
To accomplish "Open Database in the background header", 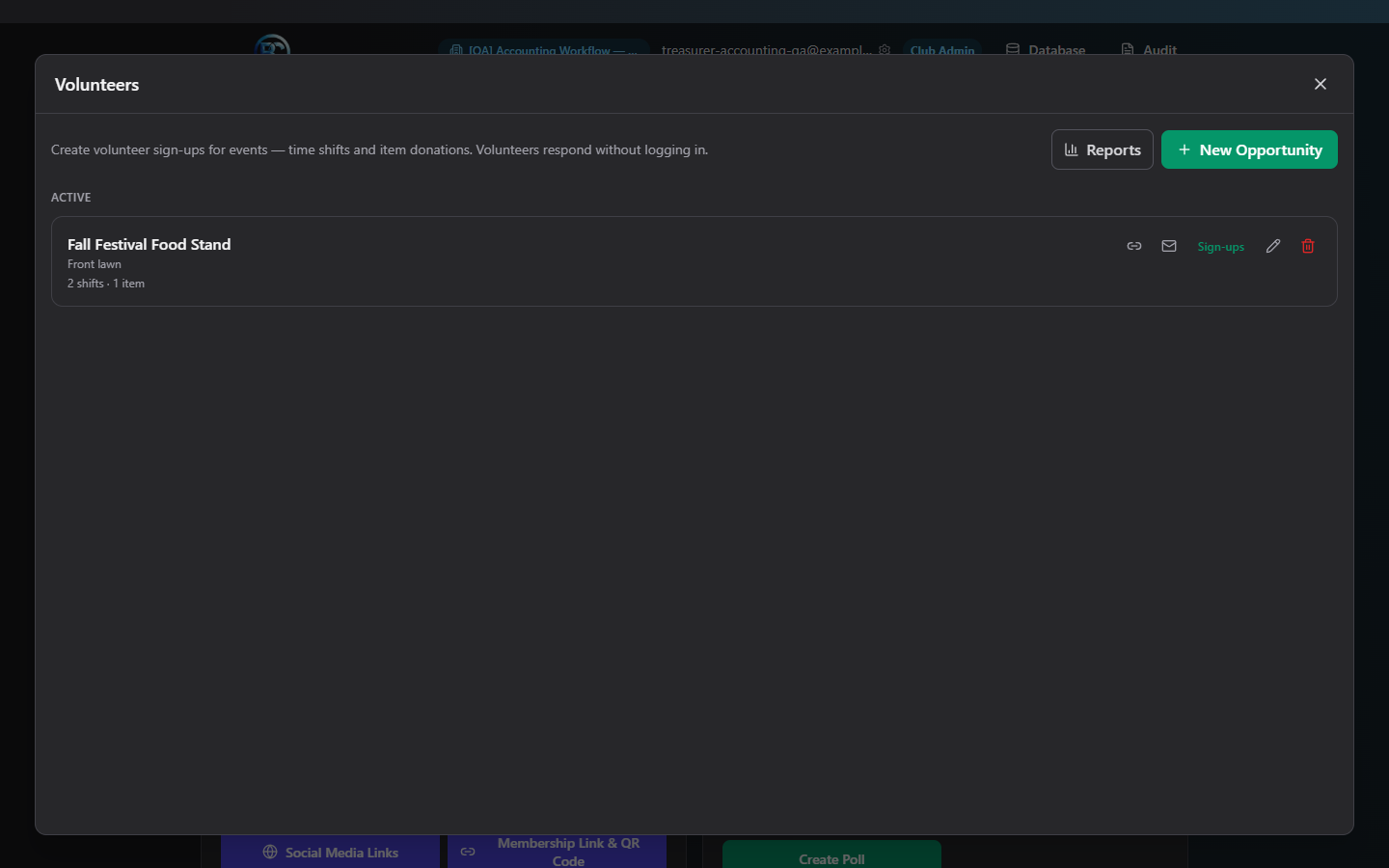I will pyautogui.click(x=1046, y=49).
